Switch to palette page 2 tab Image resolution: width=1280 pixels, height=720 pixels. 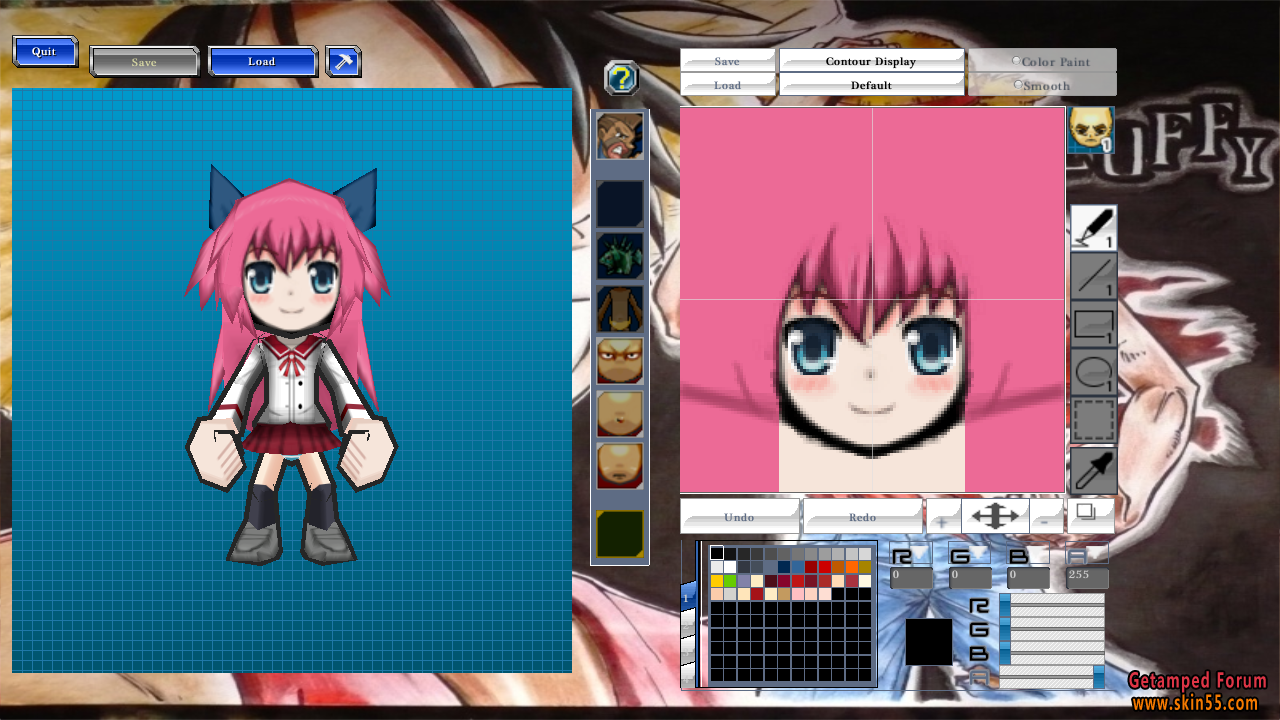(687, 625)
